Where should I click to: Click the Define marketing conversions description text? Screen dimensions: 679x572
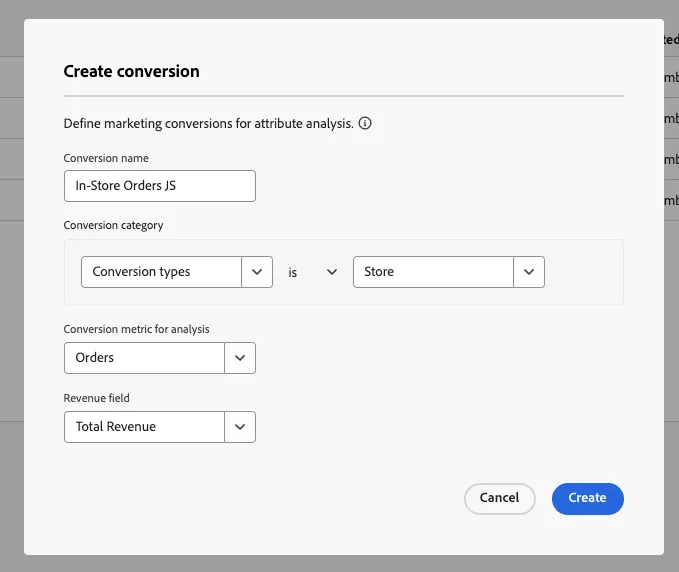click(209, 124)
